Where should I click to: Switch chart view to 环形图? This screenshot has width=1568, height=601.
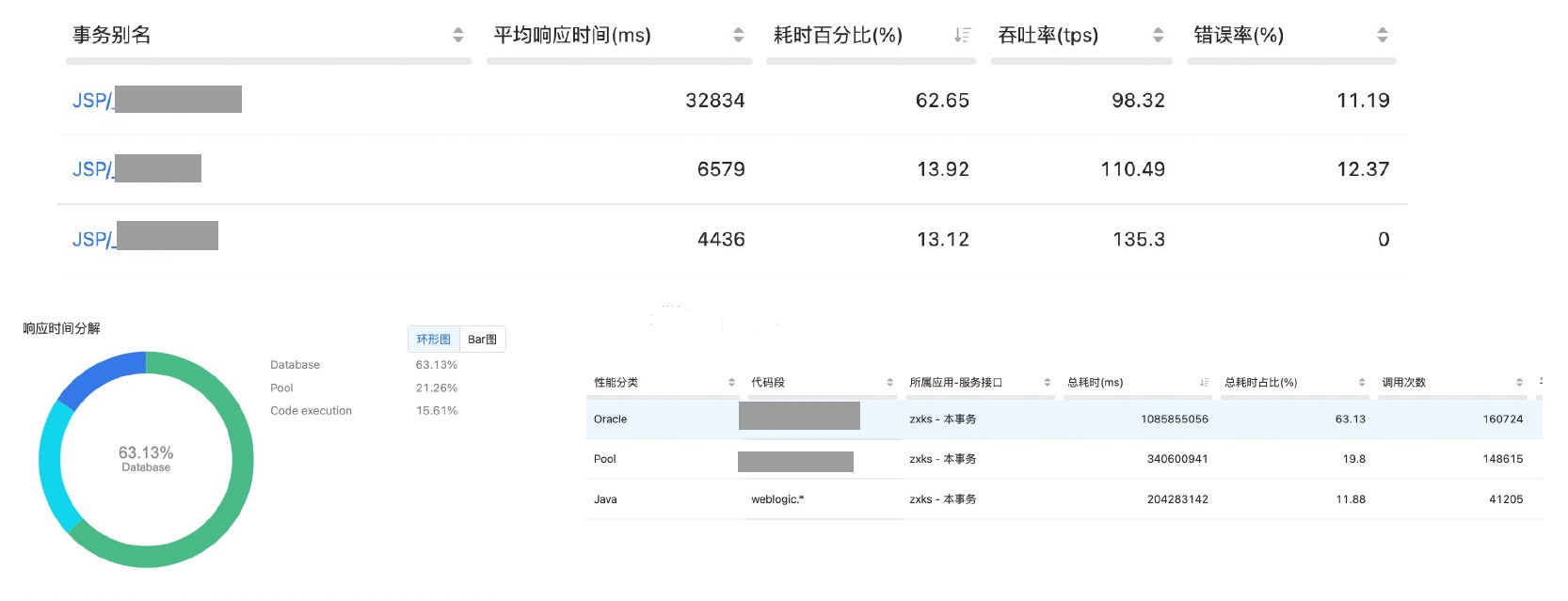tap(433, 340)
